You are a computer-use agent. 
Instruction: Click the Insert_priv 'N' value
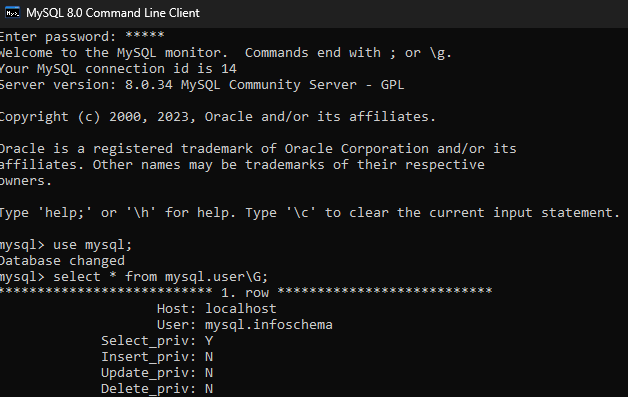pyautogui.click(x=209, y=357)
